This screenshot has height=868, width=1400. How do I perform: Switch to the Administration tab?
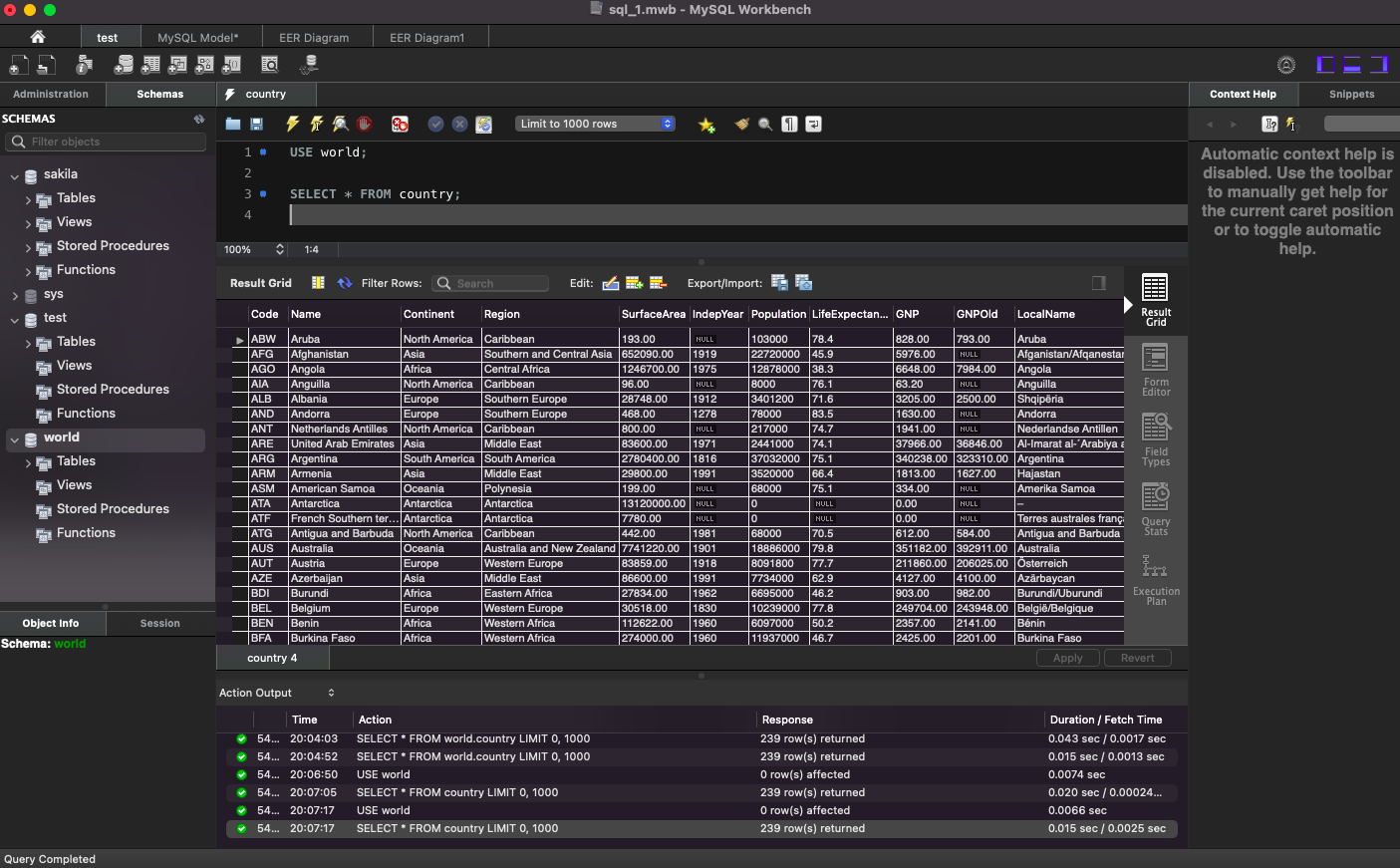tap(51, 94)
